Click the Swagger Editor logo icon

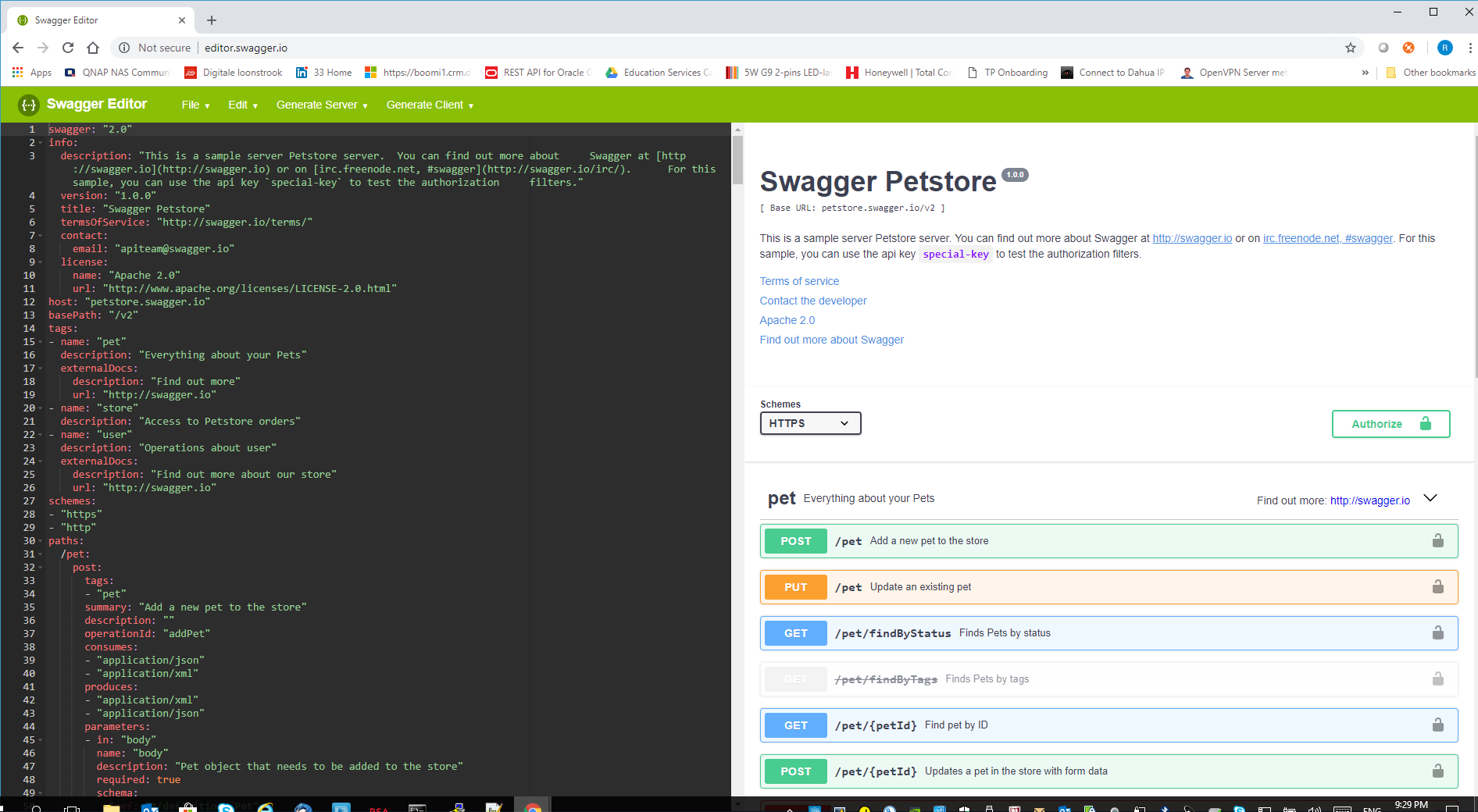(28, 105)
